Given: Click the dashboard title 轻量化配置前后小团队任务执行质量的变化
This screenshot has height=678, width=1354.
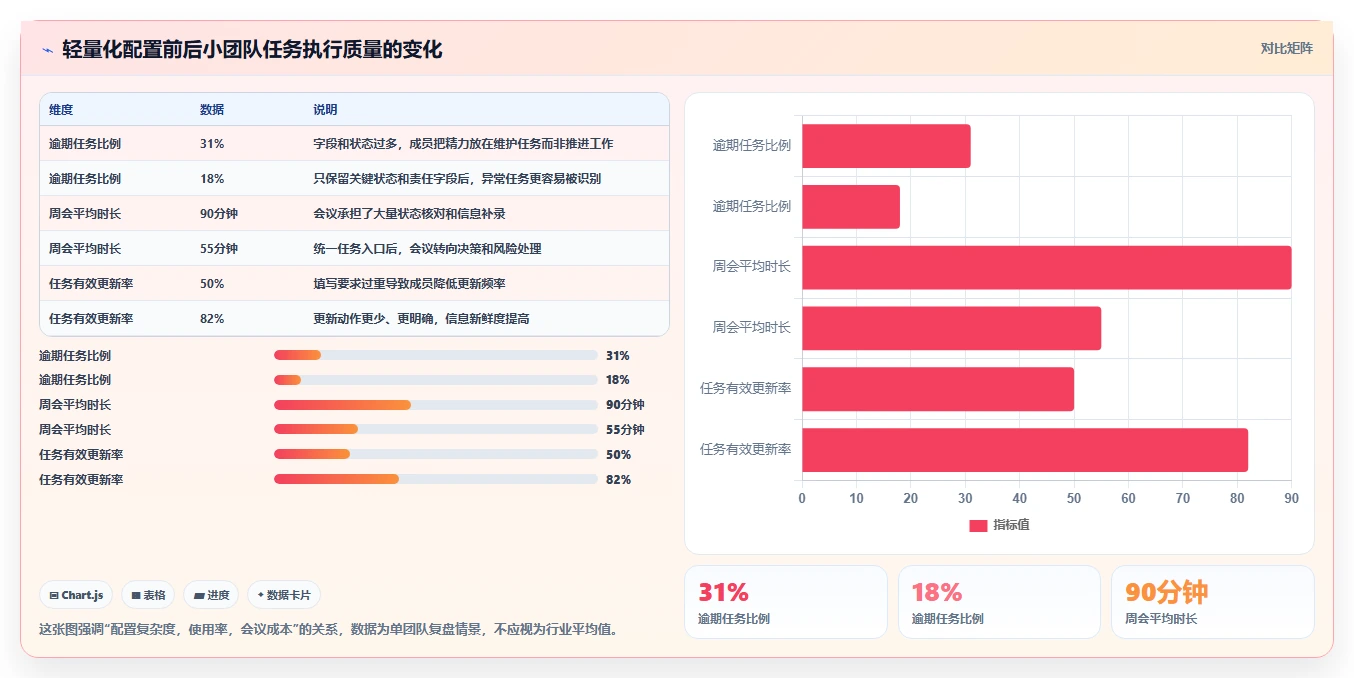Looking at the screenshot, I should pyautogui.click(x=252, y=49).
